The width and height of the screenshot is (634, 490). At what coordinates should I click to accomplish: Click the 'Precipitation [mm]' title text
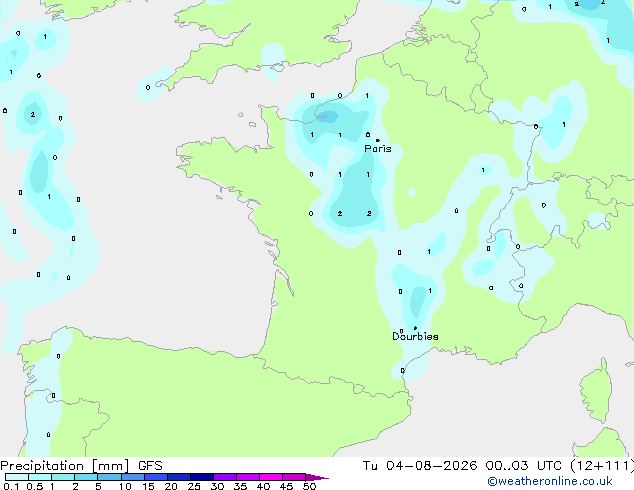coord(65,466)
